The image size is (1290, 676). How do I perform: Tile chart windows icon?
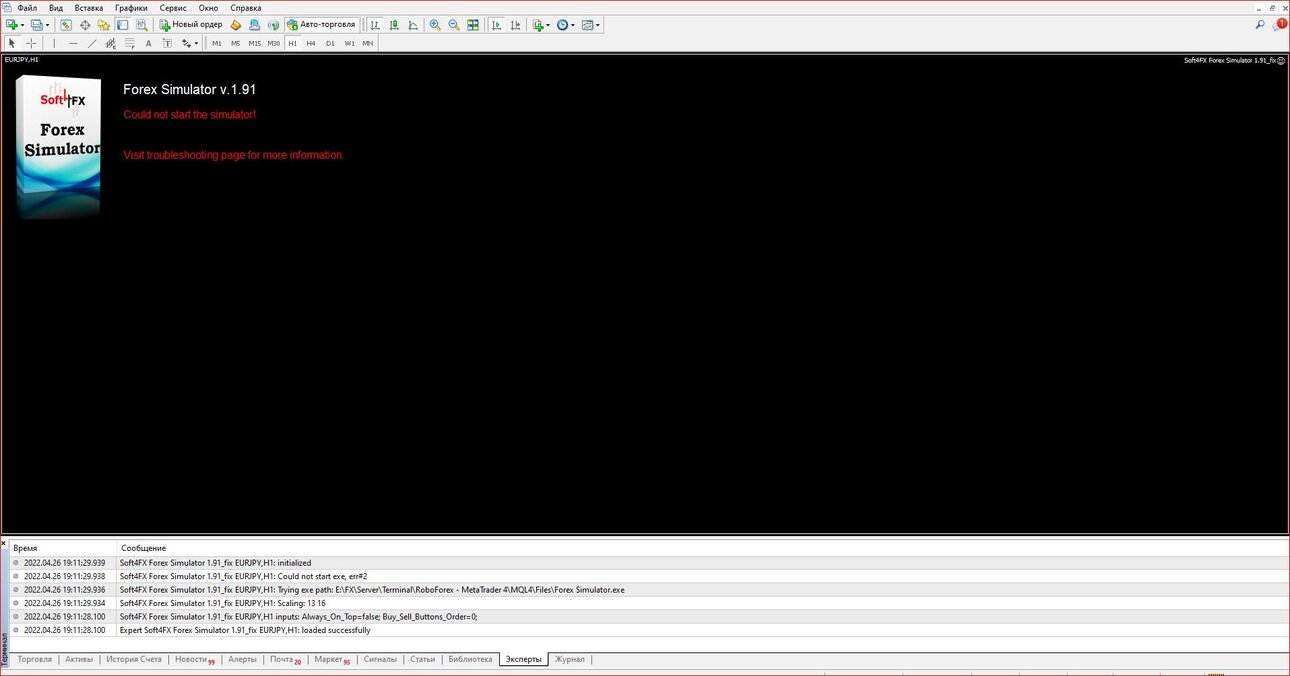click(473, 25)
